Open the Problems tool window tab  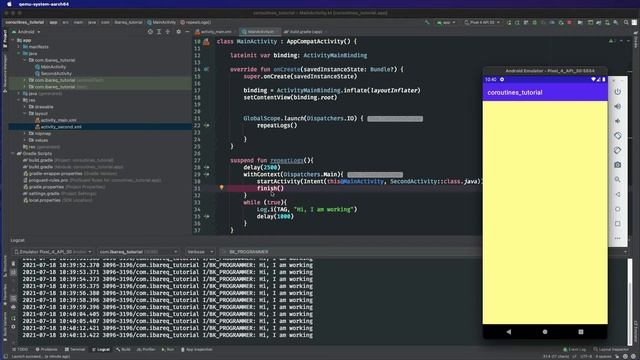pos(46,349)
